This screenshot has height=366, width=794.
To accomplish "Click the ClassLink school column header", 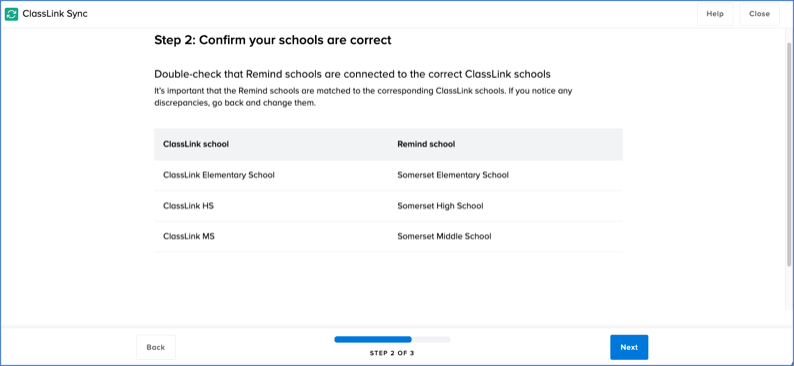I will [196, 144].
